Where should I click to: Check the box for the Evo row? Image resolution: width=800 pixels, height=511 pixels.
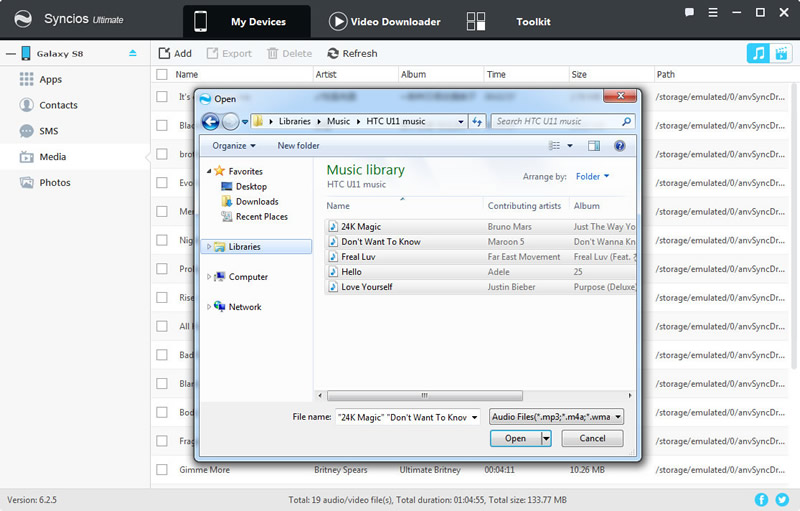point(162,183)
